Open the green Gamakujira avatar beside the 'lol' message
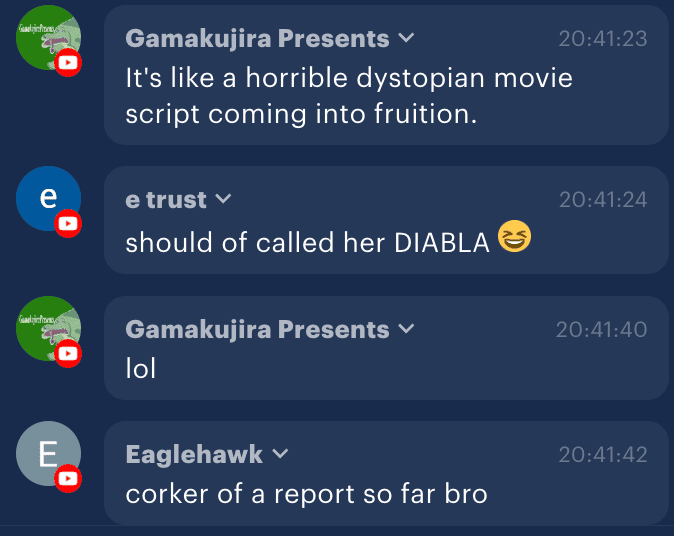The width and height of the screenshot is (674, 536). click(48, 328)
